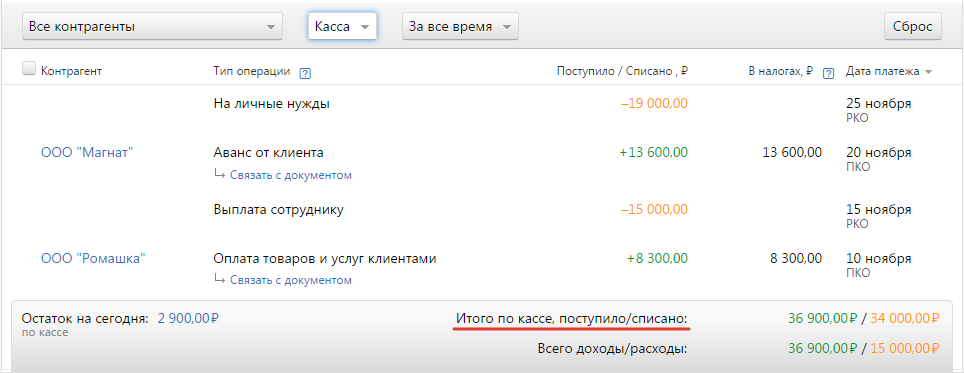
Task: Open contractor ООО "Ромашка"
Action: [93, 259]
